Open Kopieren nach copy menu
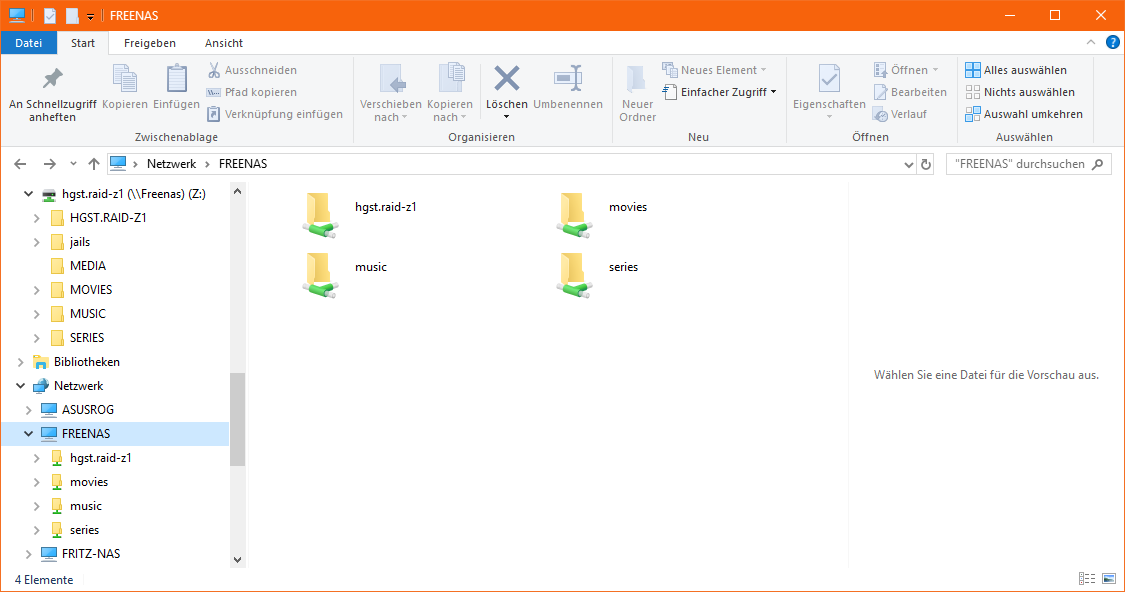 (x=450, y=94)
